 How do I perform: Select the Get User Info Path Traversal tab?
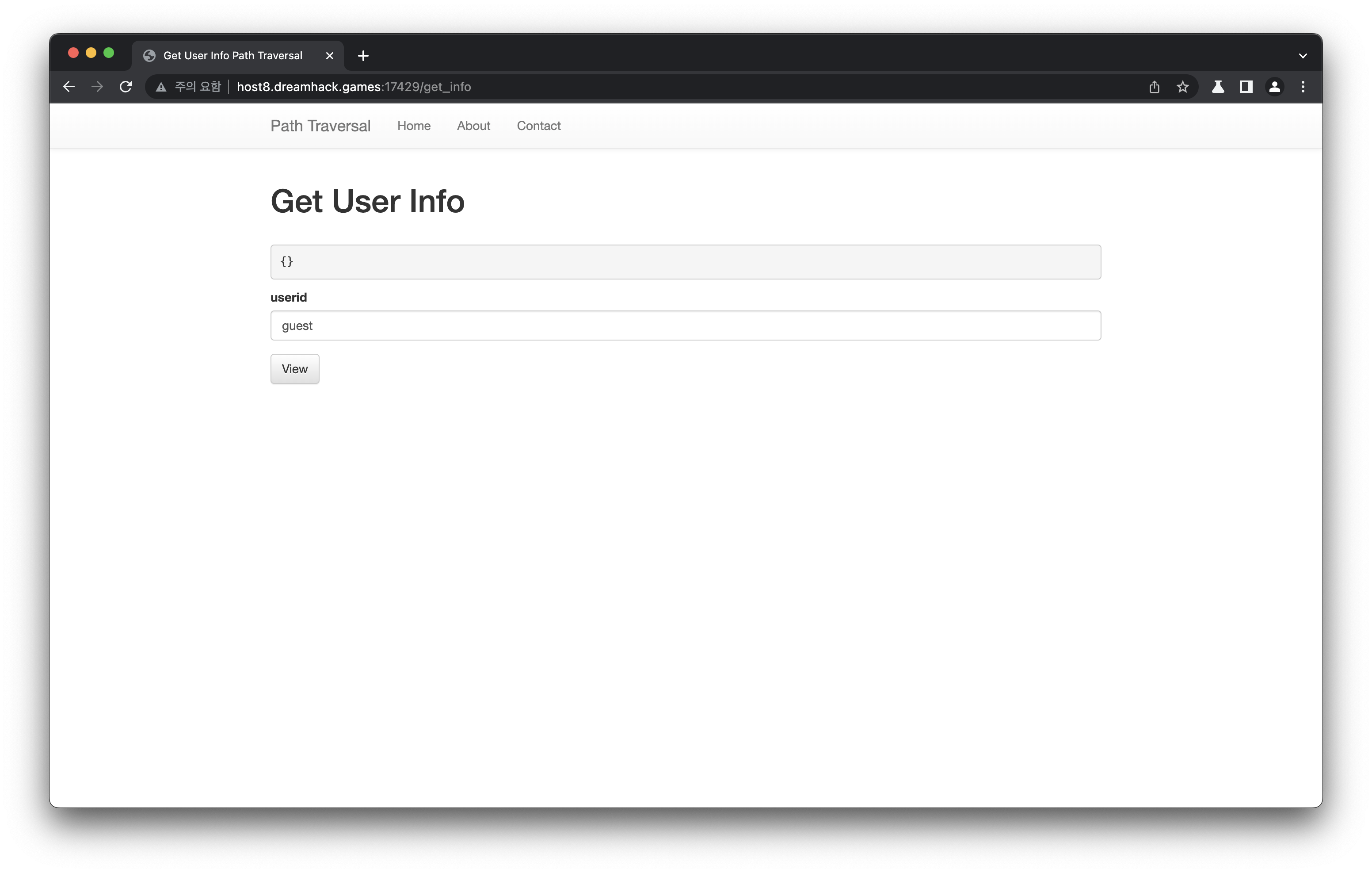[x=232, y=56]
